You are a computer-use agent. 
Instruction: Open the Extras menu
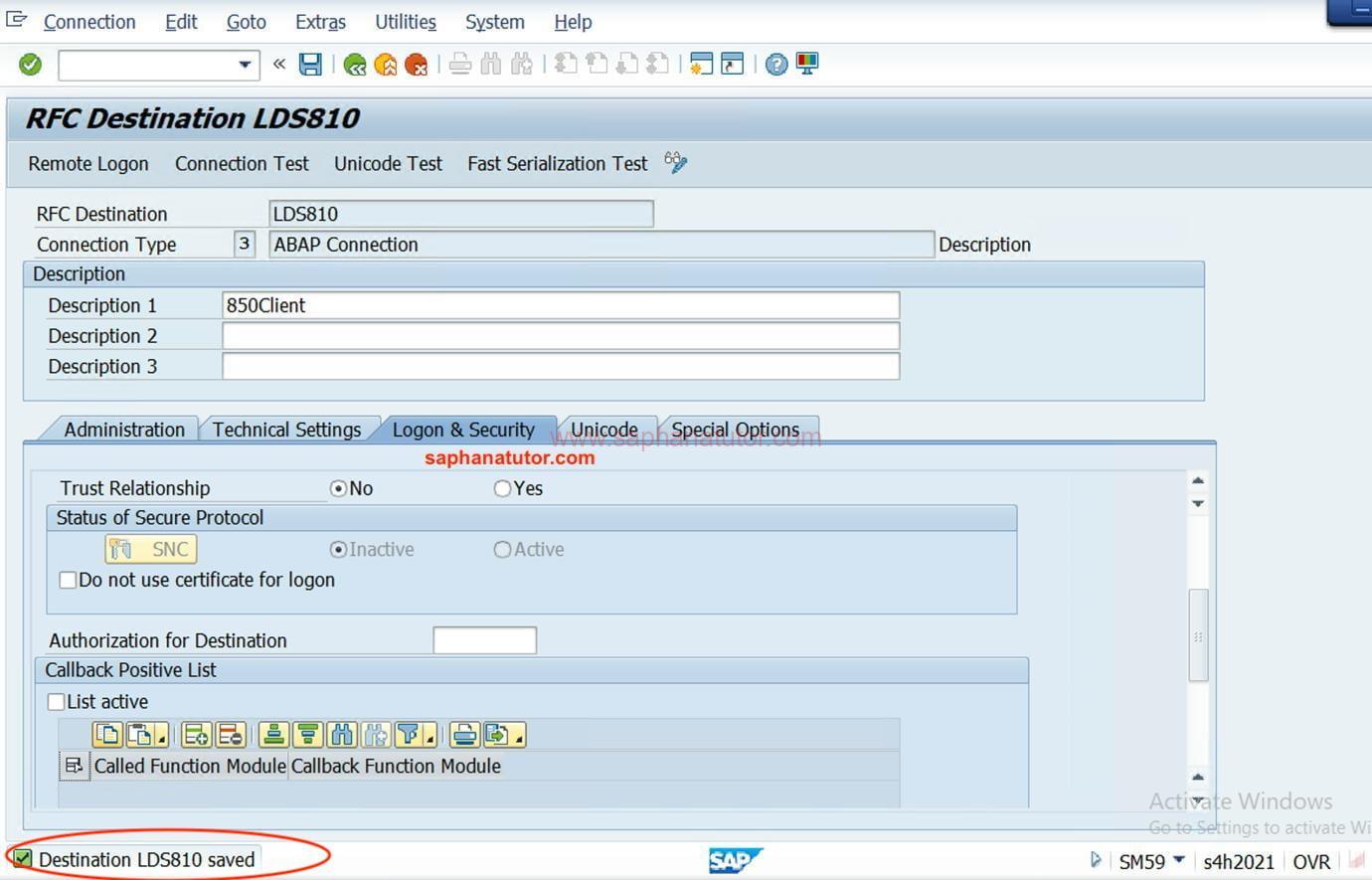tap(320, 22)
